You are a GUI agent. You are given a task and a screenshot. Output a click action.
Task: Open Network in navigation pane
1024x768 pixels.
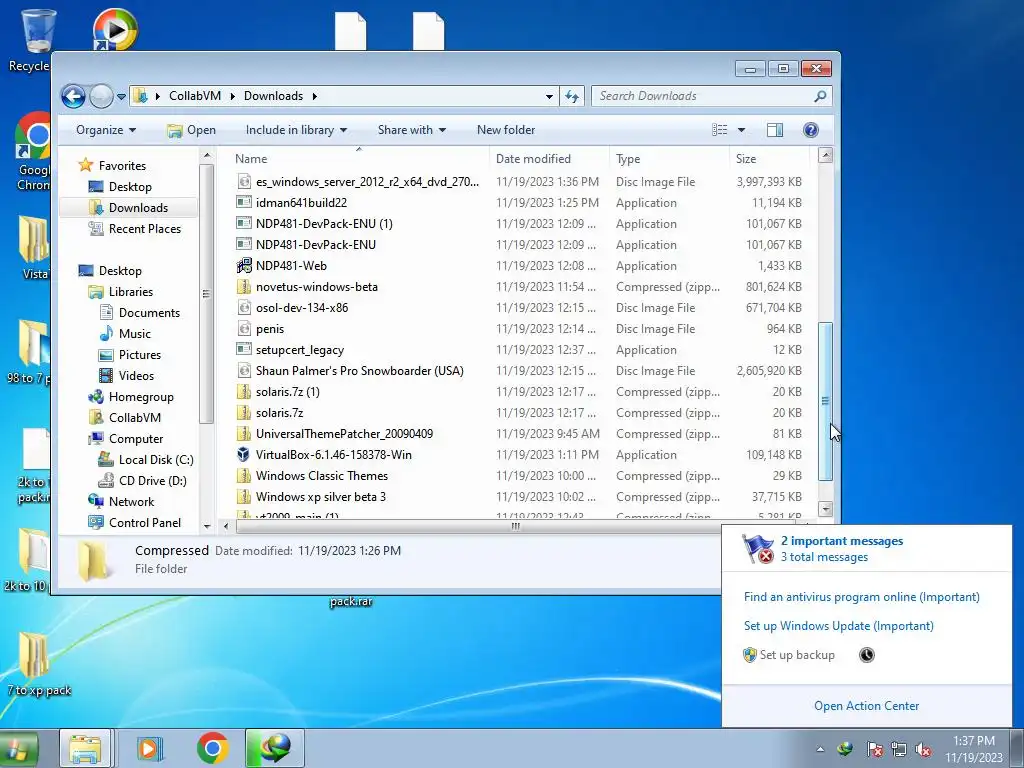click(x=131, y=502)
